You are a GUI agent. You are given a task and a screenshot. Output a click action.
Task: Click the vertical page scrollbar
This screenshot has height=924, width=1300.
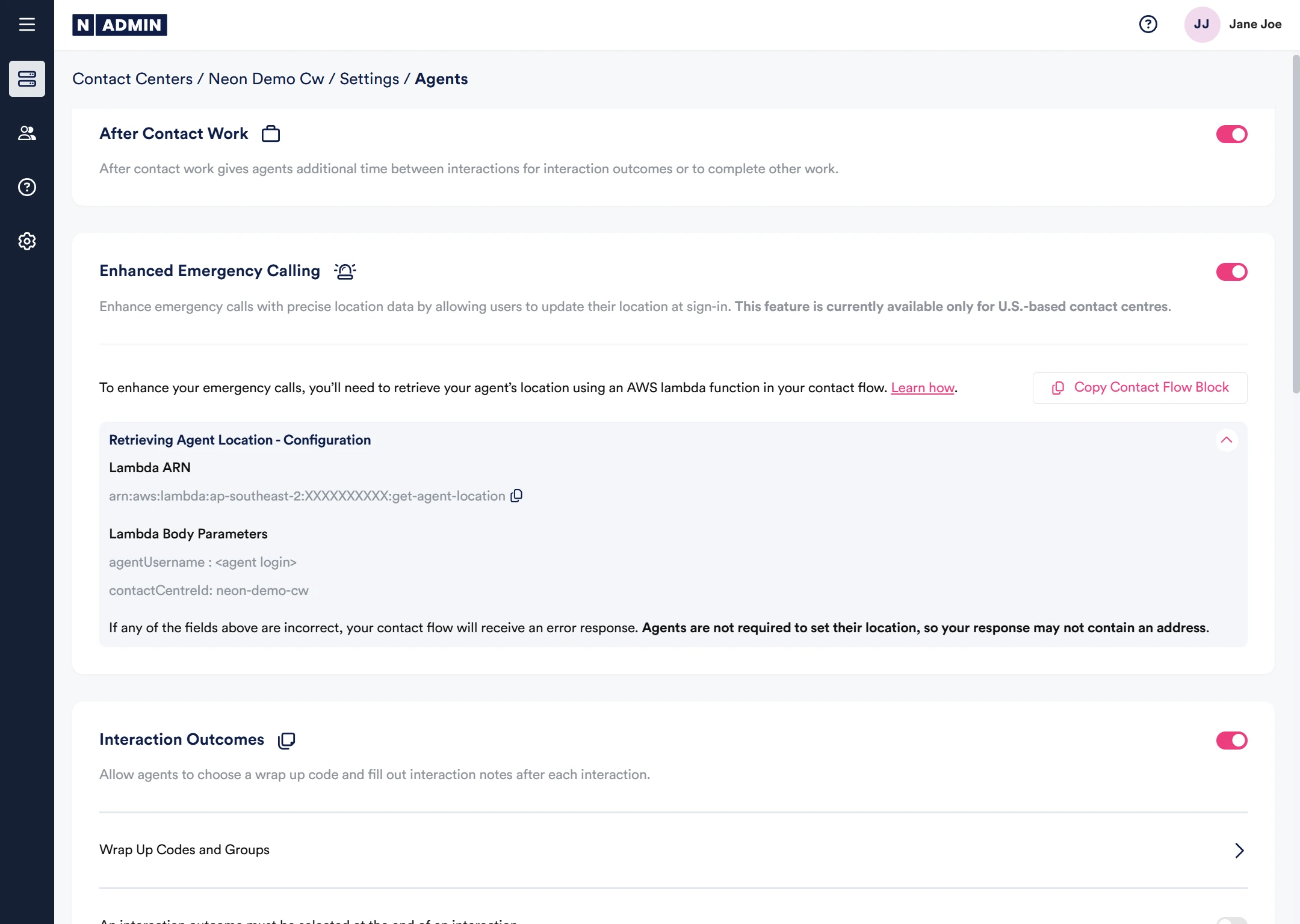pyautogui.click(x=1295, y=224)
